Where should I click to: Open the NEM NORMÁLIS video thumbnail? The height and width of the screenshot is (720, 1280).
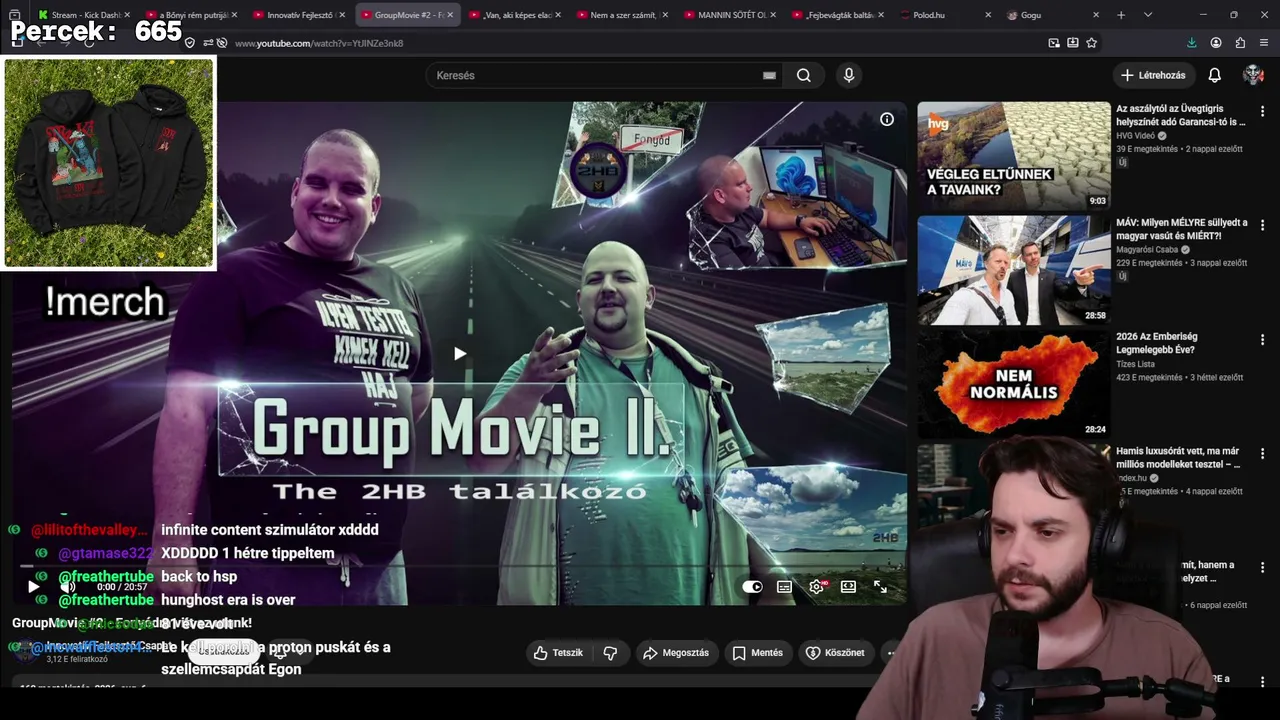pos(1014,384)
